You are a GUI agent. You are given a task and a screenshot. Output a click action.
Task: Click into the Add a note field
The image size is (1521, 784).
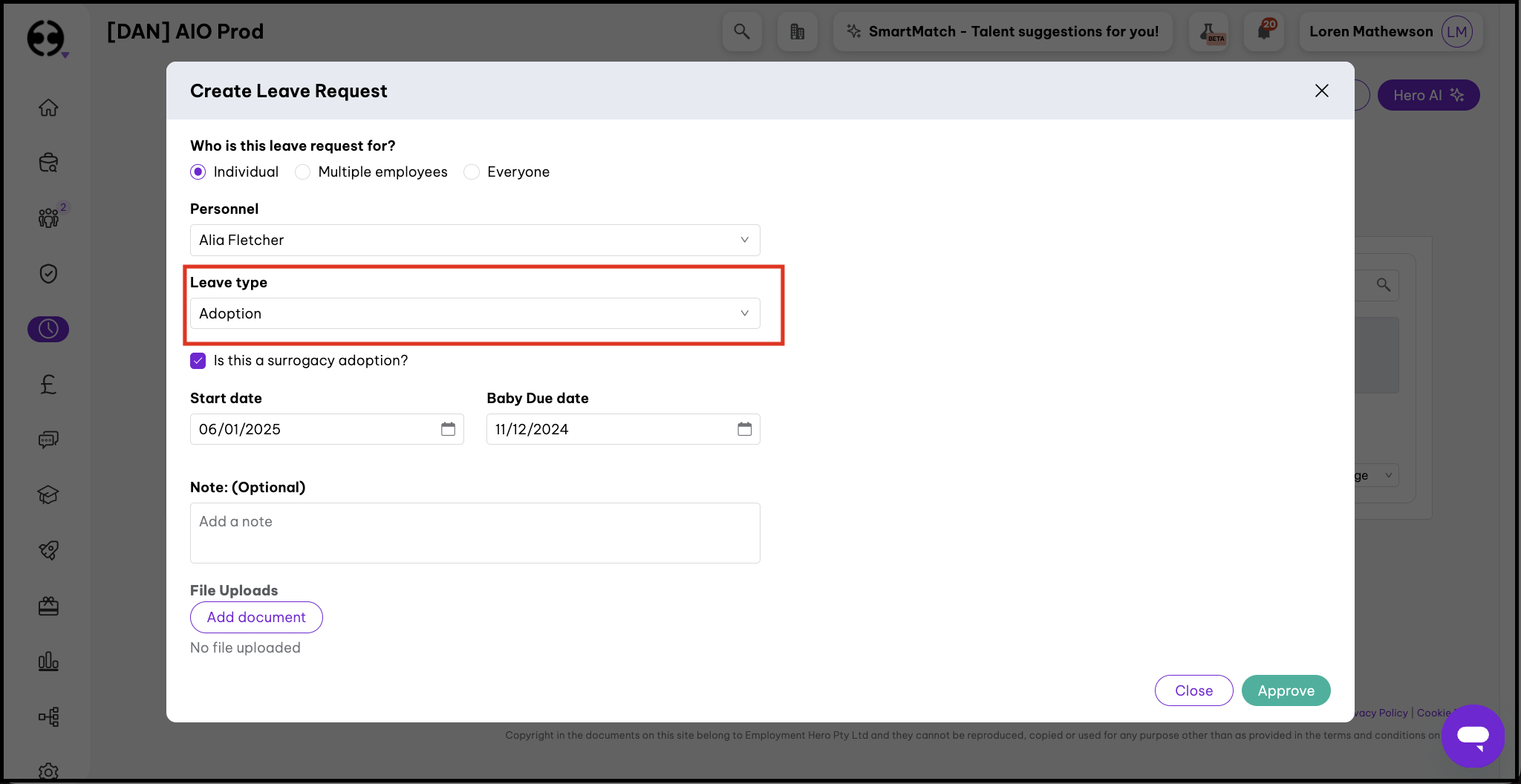(x=475, y=532)
